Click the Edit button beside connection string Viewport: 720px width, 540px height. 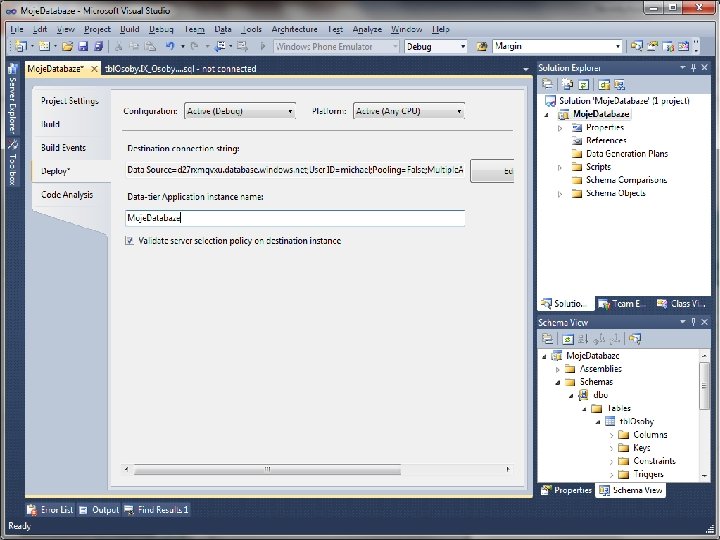(x=492, y=171)
